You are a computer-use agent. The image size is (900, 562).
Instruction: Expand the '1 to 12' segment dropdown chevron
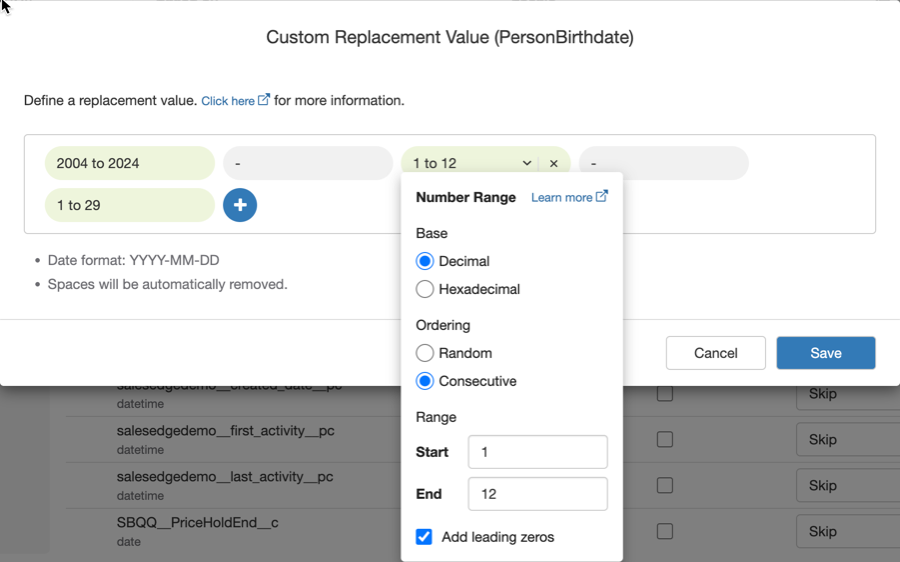tap(527, 164)
